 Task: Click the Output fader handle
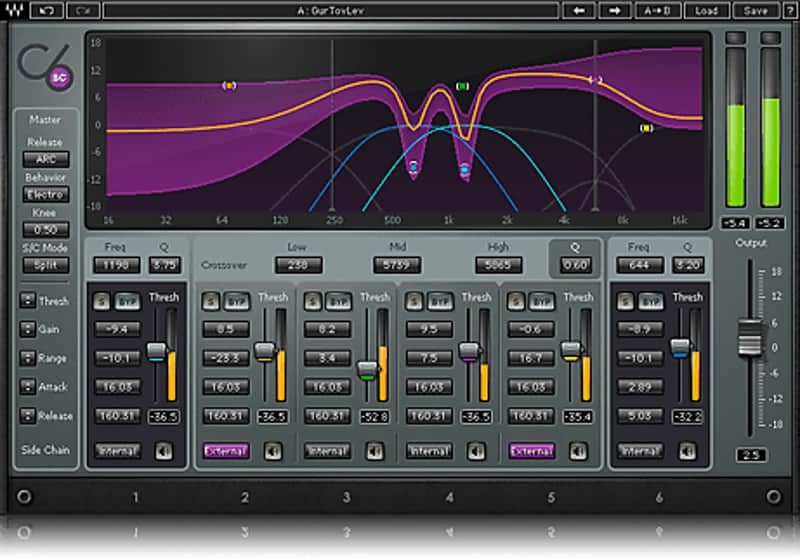click(x=749, y=337)
